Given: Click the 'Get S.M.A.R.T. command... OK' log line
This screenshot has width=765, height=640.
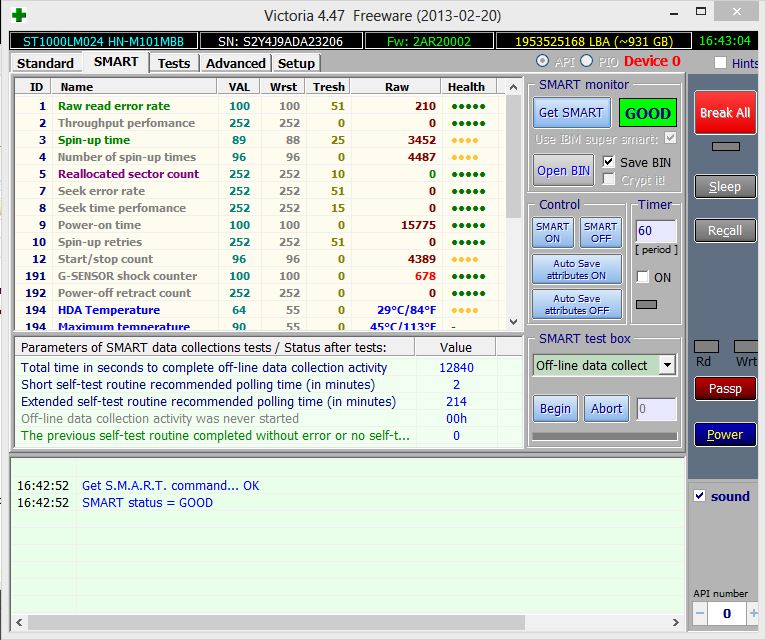Looking at the screenshot, I should (x=170, y=485).
